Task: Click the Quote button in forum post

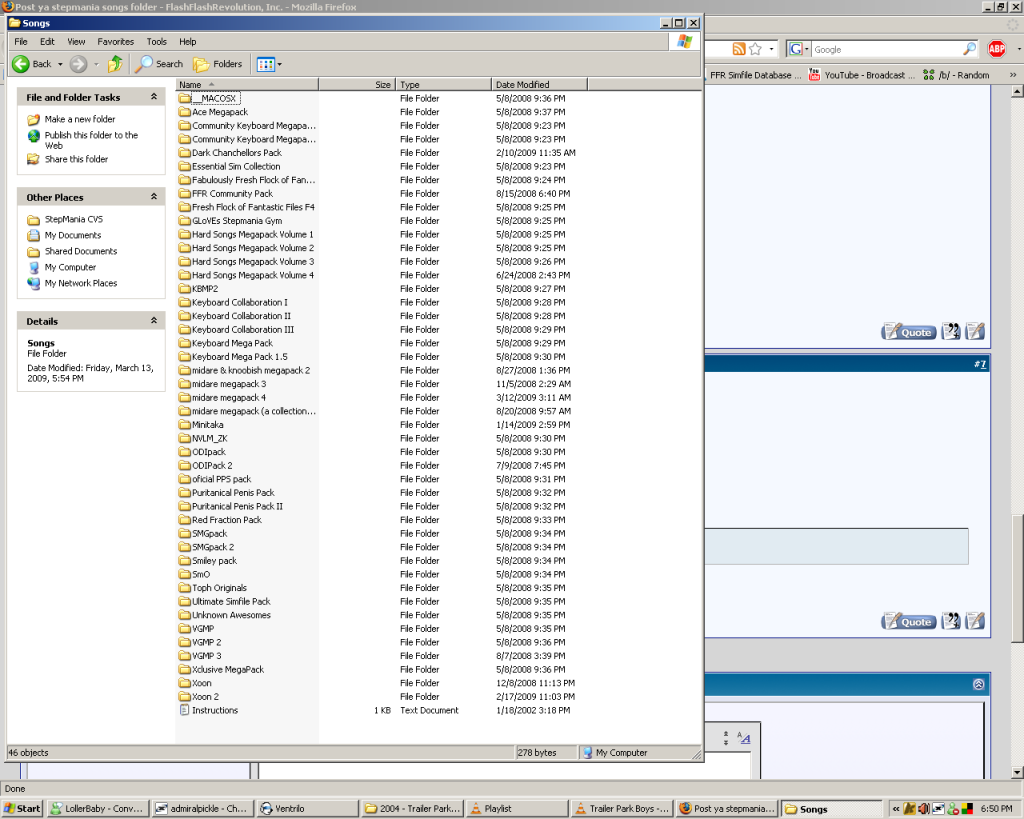Action: 908,332
